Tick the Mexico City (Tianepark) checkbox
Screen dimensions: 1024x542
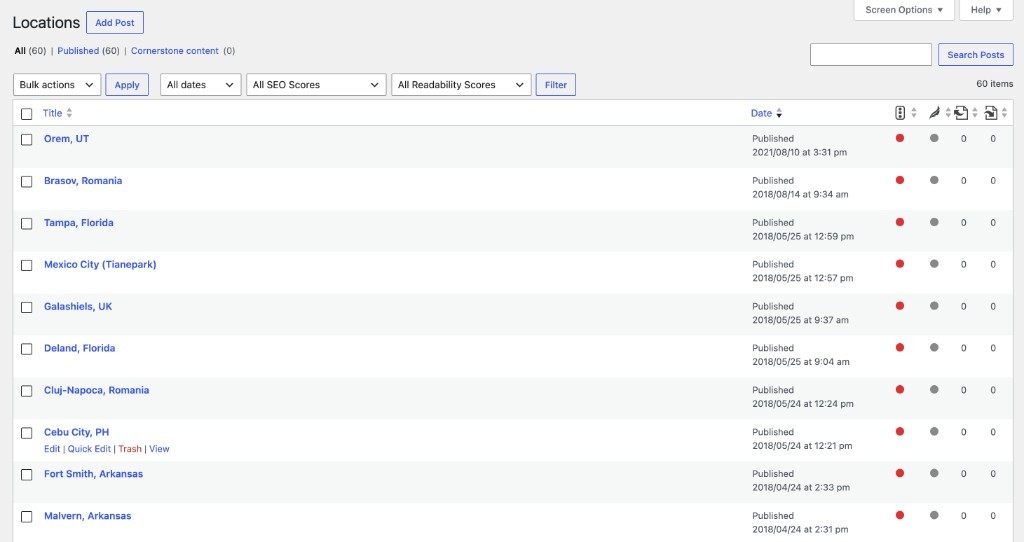coord(27,265)
